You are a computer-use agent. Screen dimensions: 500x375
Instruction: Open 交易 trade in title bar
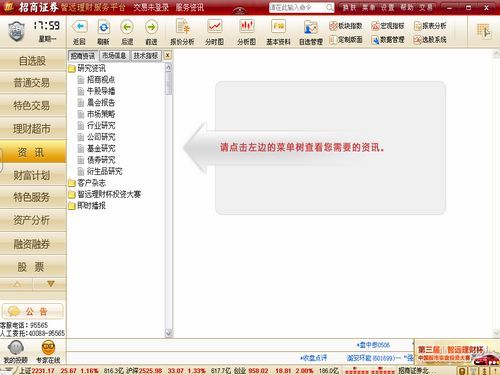pos(426,7)
